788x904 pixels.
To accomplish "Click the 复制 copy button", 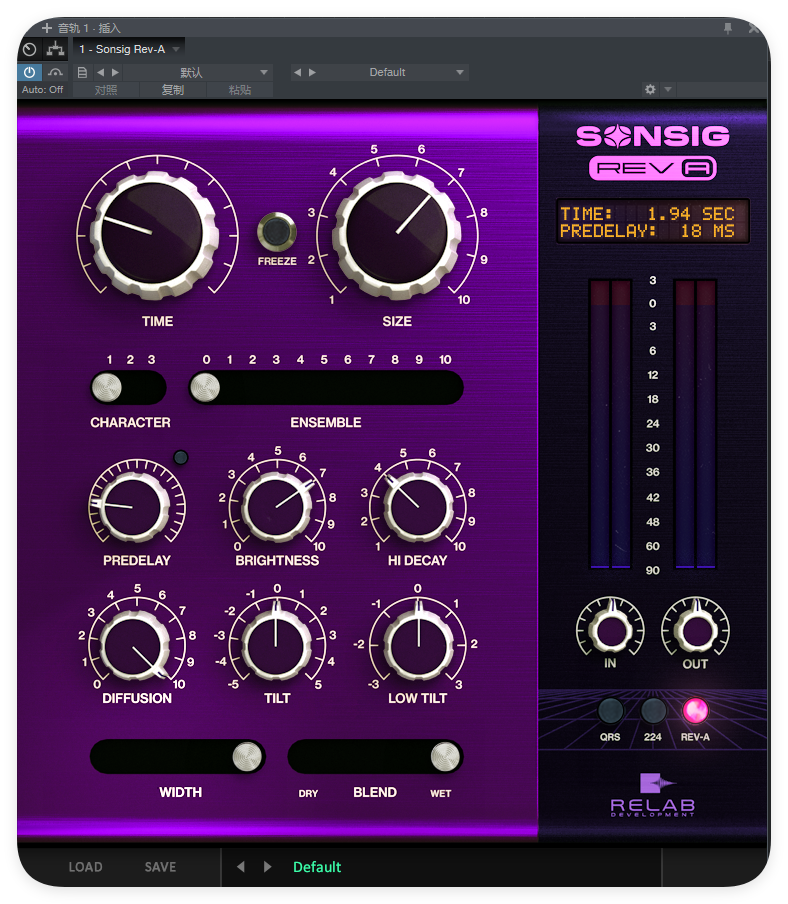I will [x=172, y=90].
